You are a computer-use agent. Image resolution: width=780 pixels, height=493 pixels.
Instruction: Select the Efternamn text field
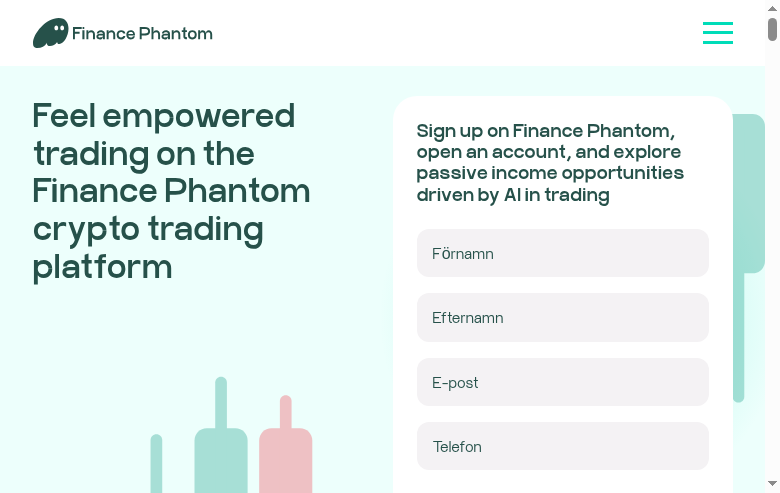(562, 318)
